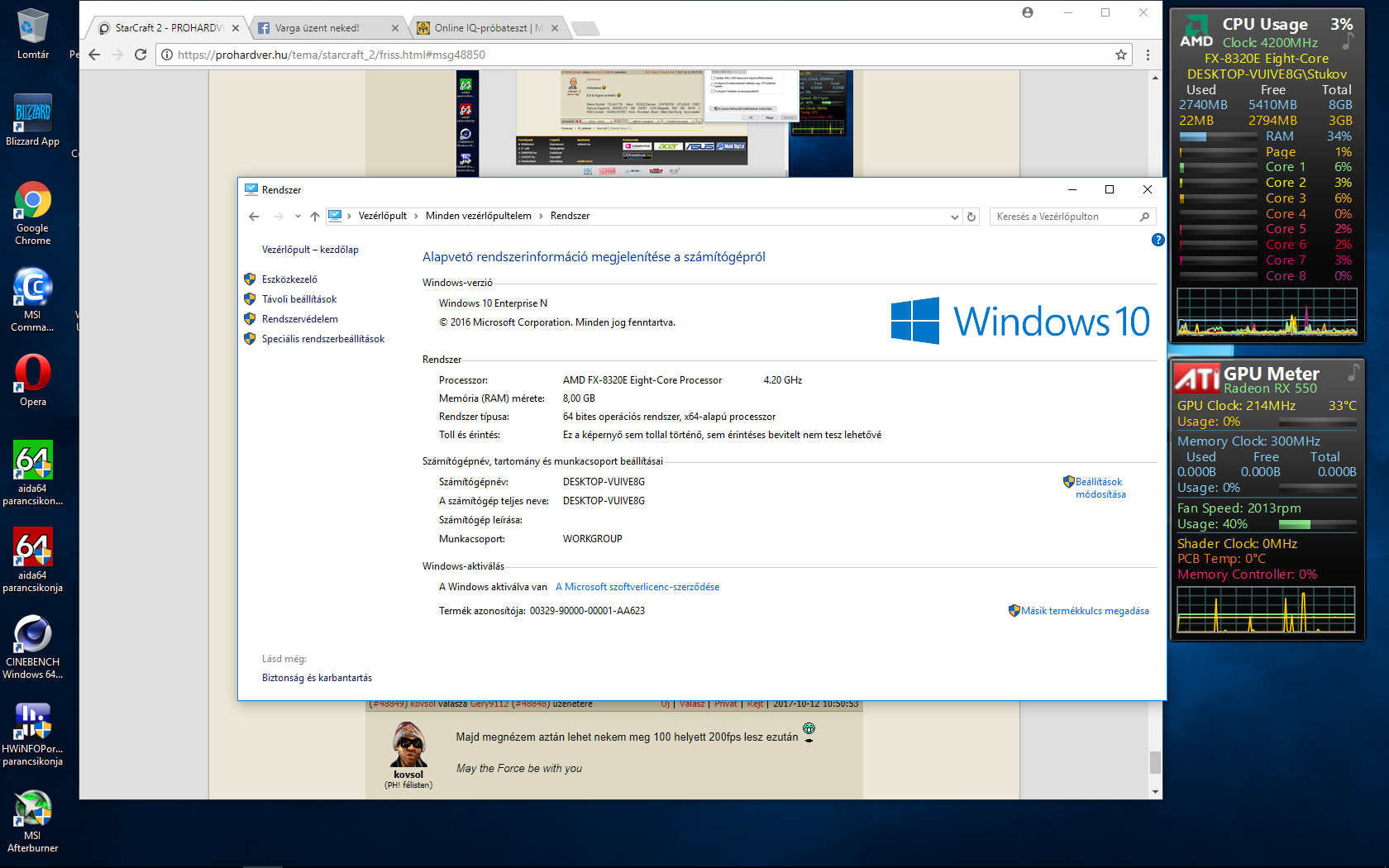Open Chrome's three-dot menu
The width and height of the screenshot is (1389, 868).
click(1148, 55)
